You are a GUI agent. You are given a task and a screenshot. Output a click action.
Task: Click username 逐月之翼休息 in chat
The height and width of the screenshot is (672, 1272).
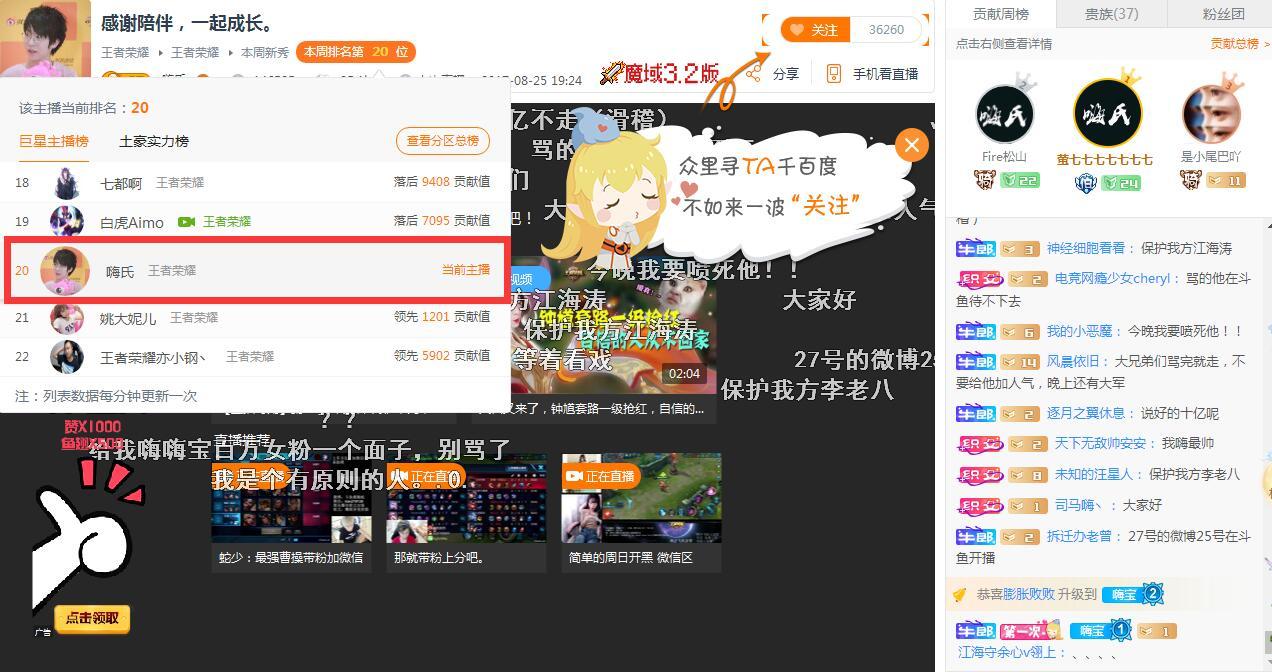pos(1086,413)
